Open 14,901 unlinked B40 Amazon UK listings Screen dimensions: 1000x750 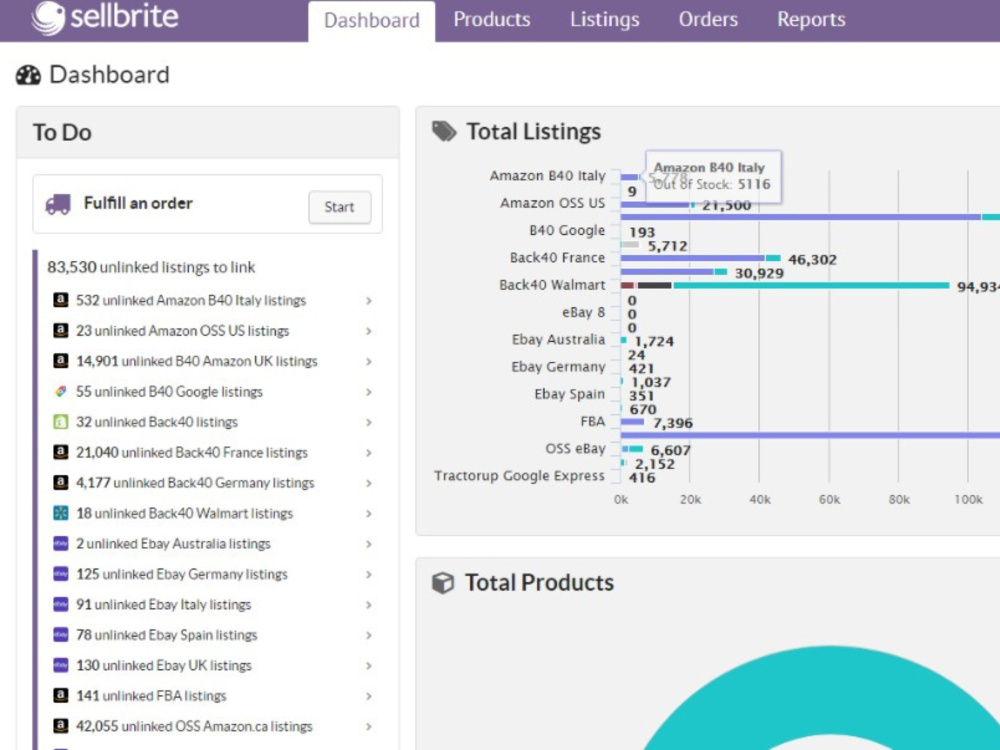tap(196, 361)
